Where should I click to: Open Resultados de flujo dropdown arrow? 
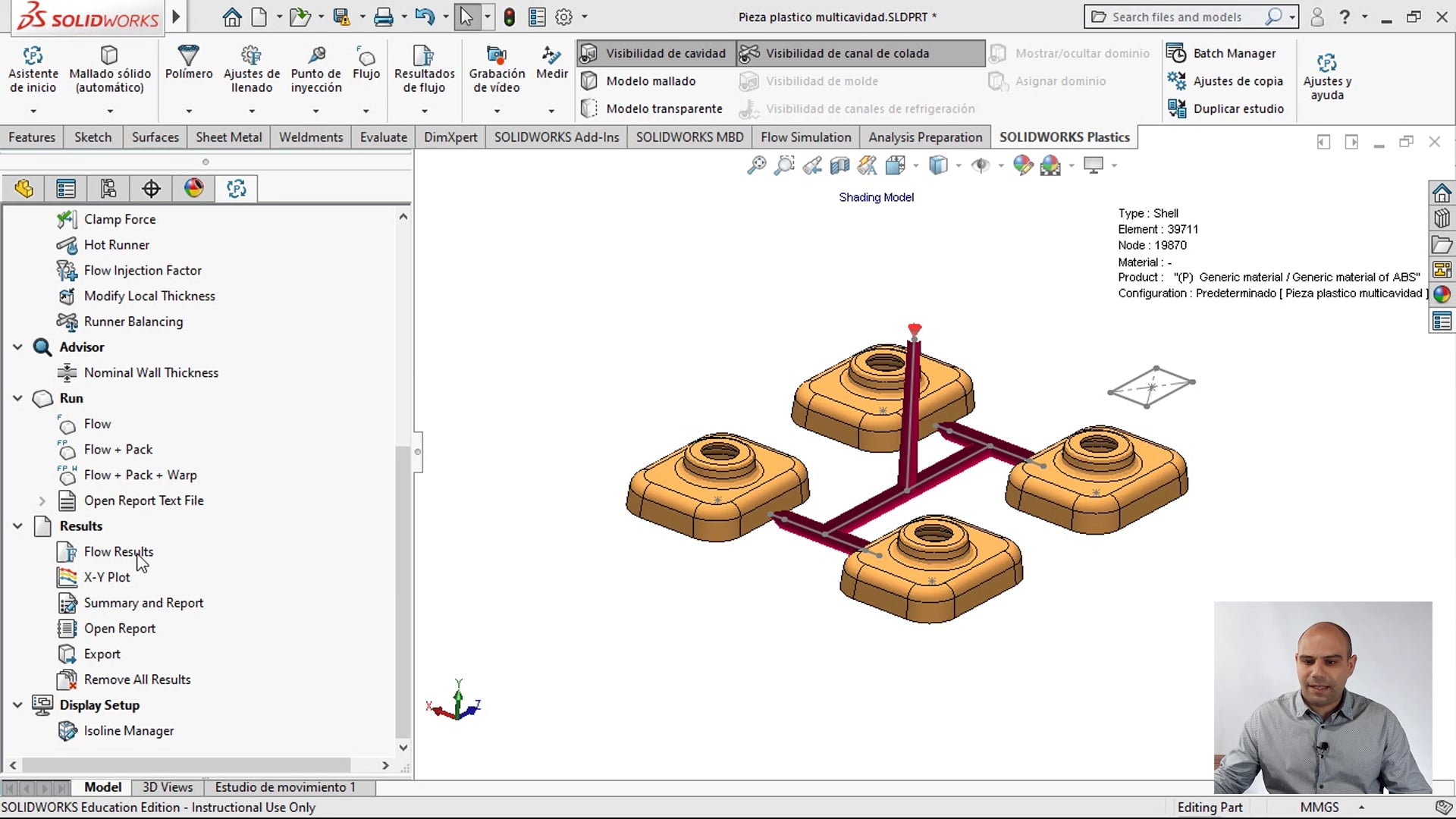pyautogui.click(x=424, y=111)
